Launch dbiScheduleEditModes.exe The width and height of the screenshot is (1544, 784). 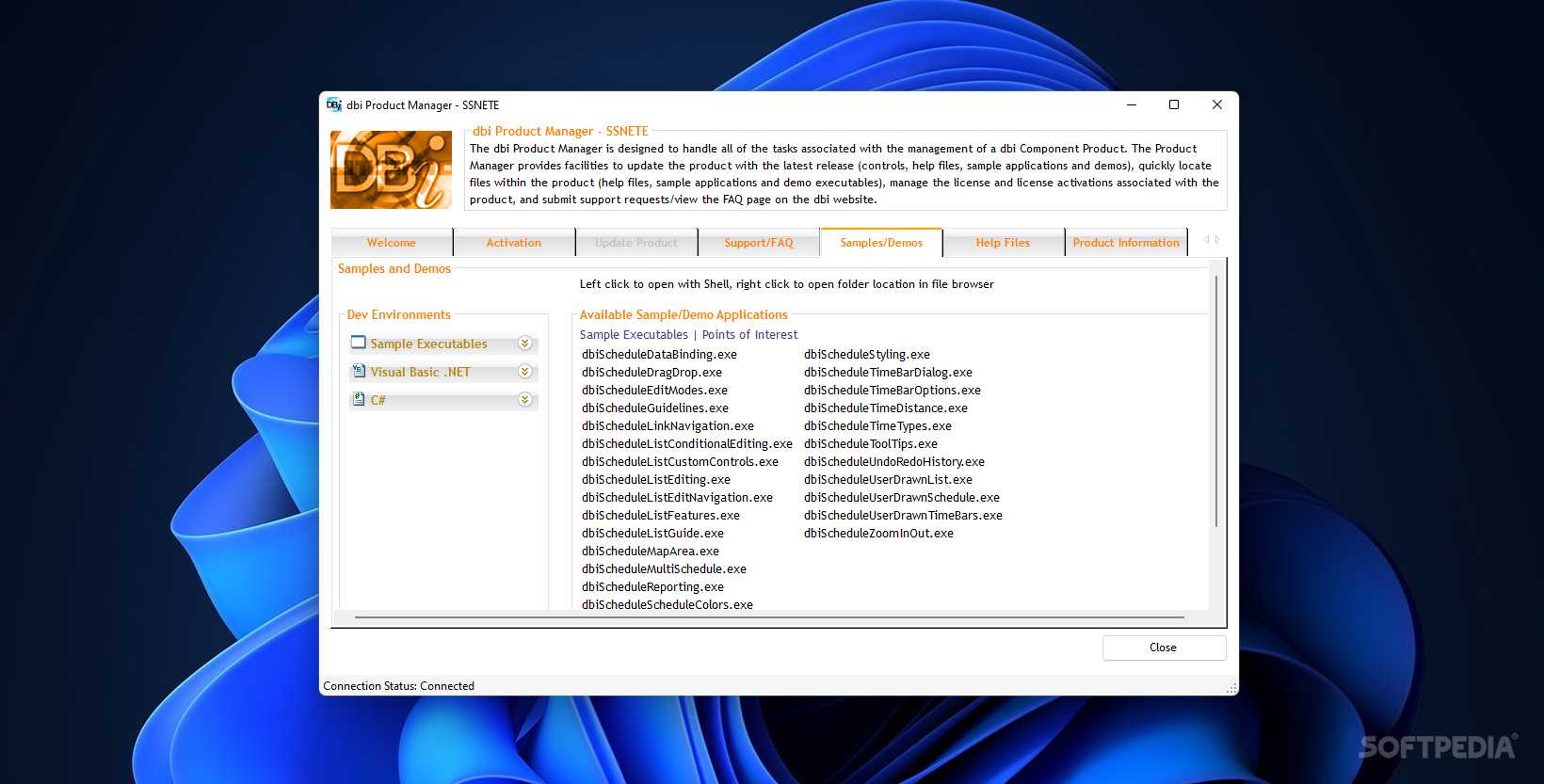[x=654, y=391]
